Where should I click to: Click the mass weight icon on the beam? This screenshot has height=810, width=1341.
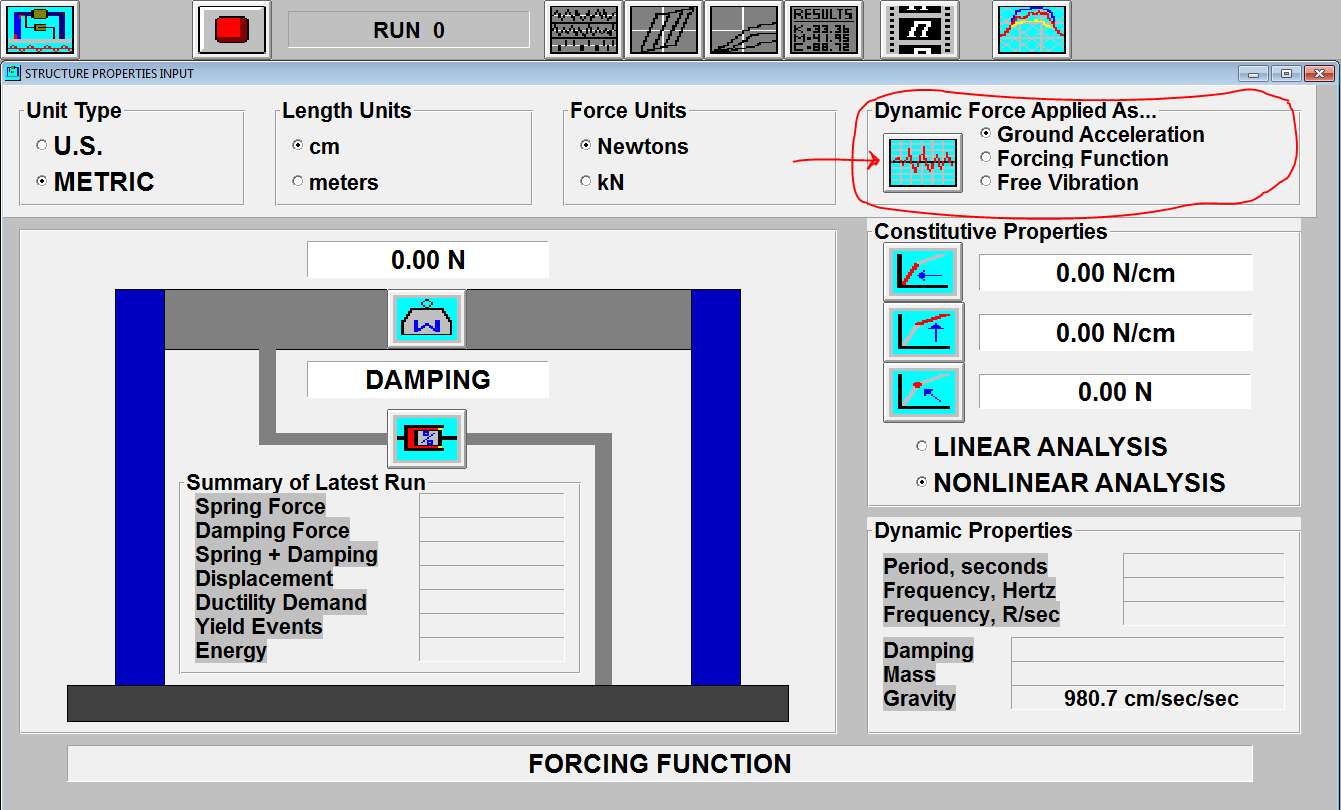(427, 319)
